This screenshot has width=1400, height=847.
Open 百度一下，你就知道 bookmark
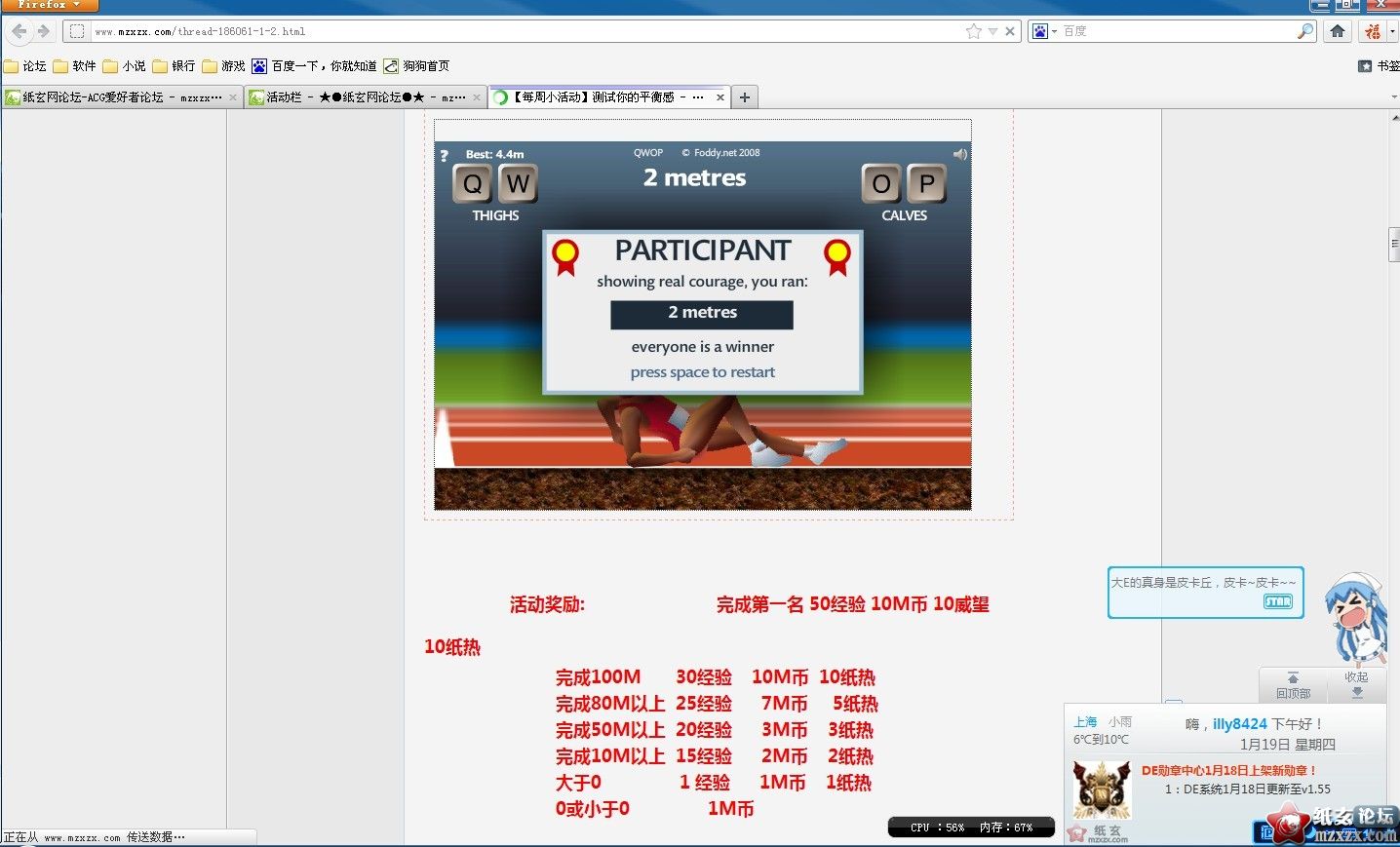(x=314, y=66)
